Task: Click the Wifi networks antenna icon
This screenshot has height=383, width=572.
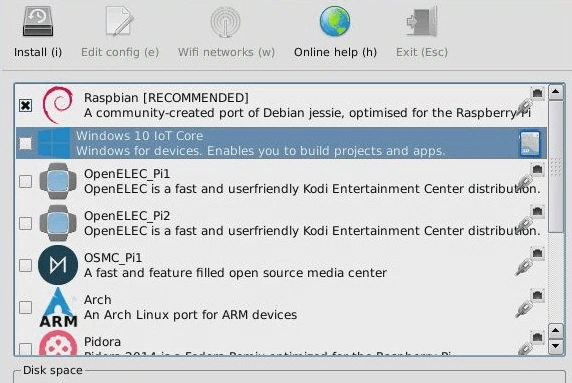Action: [225, 22]
